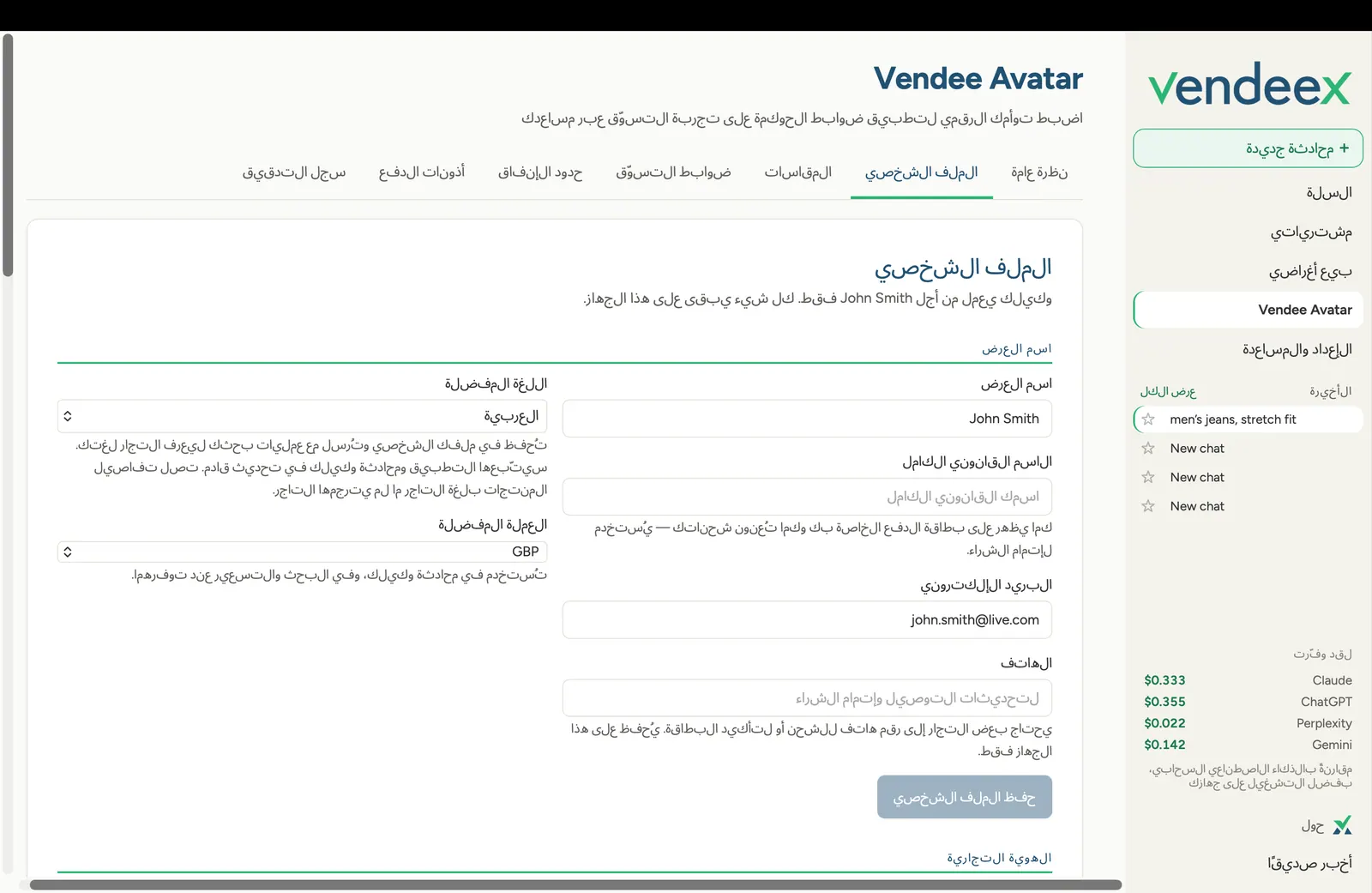
Task: Open بيع أغراضي in sidebar
Action: [1310, 271]
